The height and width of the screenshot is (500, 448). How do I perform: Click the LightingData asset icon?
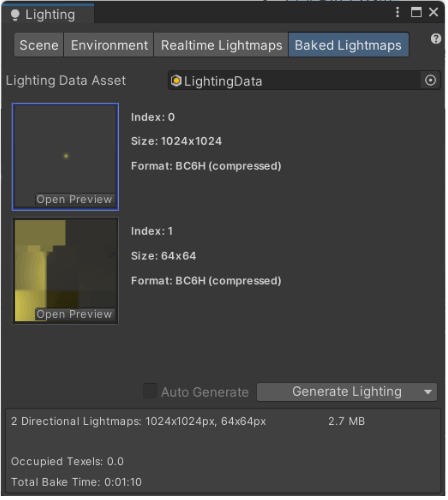(177, 81)
